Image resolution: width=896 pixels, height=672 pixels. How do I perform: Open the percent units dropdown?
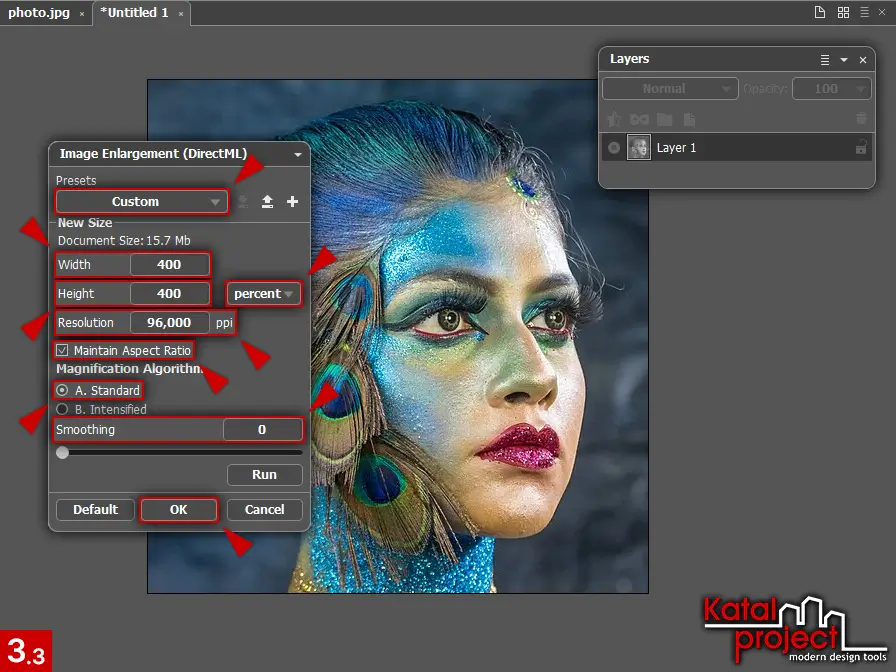click(264, 294)
